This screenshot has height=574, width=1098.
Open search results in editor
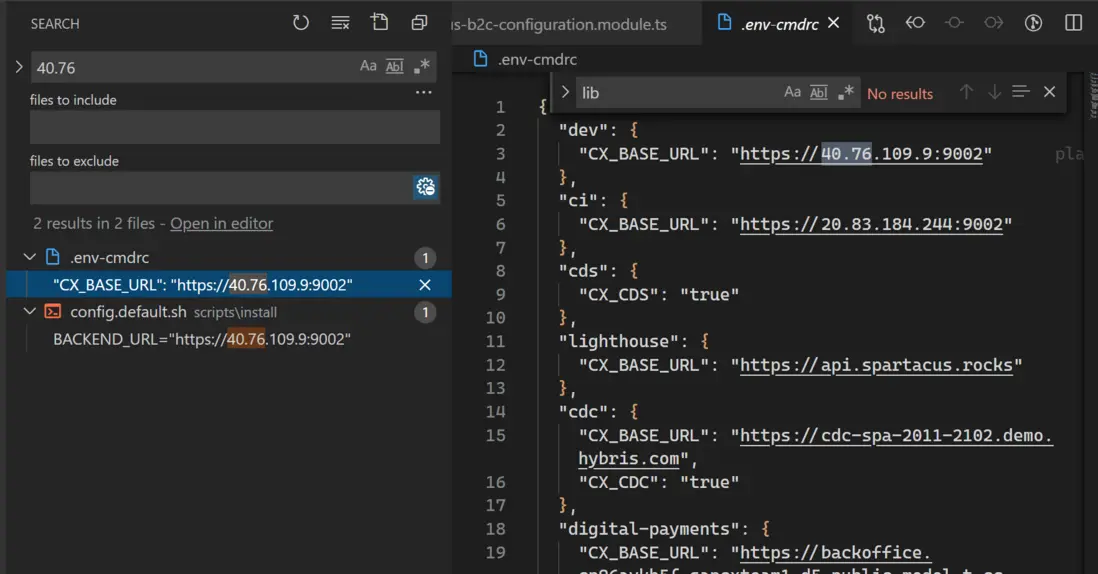[x=221, y=223]
